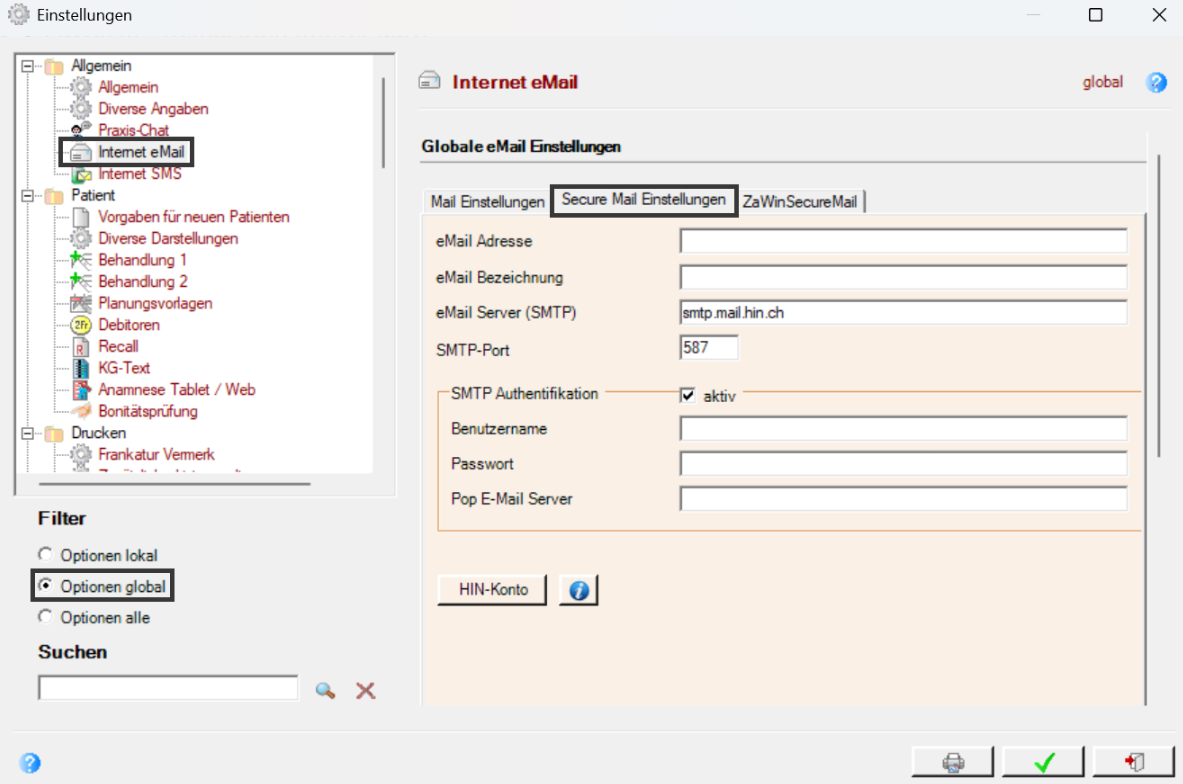This screenshot has width=1183, height=784.
Task: Select the Optionen alle radio button
Action: point(45,616)
